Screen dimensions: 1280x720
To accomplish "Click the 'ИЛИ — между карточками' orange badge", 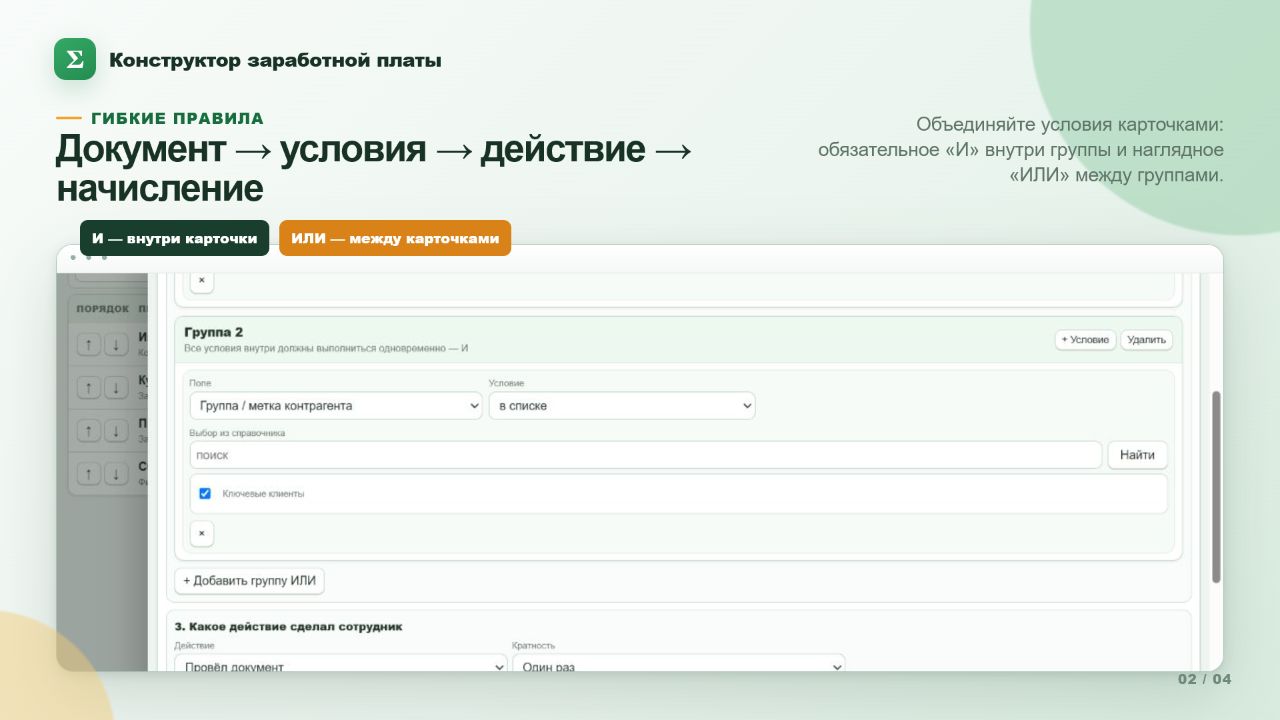I will coord(395,238).
